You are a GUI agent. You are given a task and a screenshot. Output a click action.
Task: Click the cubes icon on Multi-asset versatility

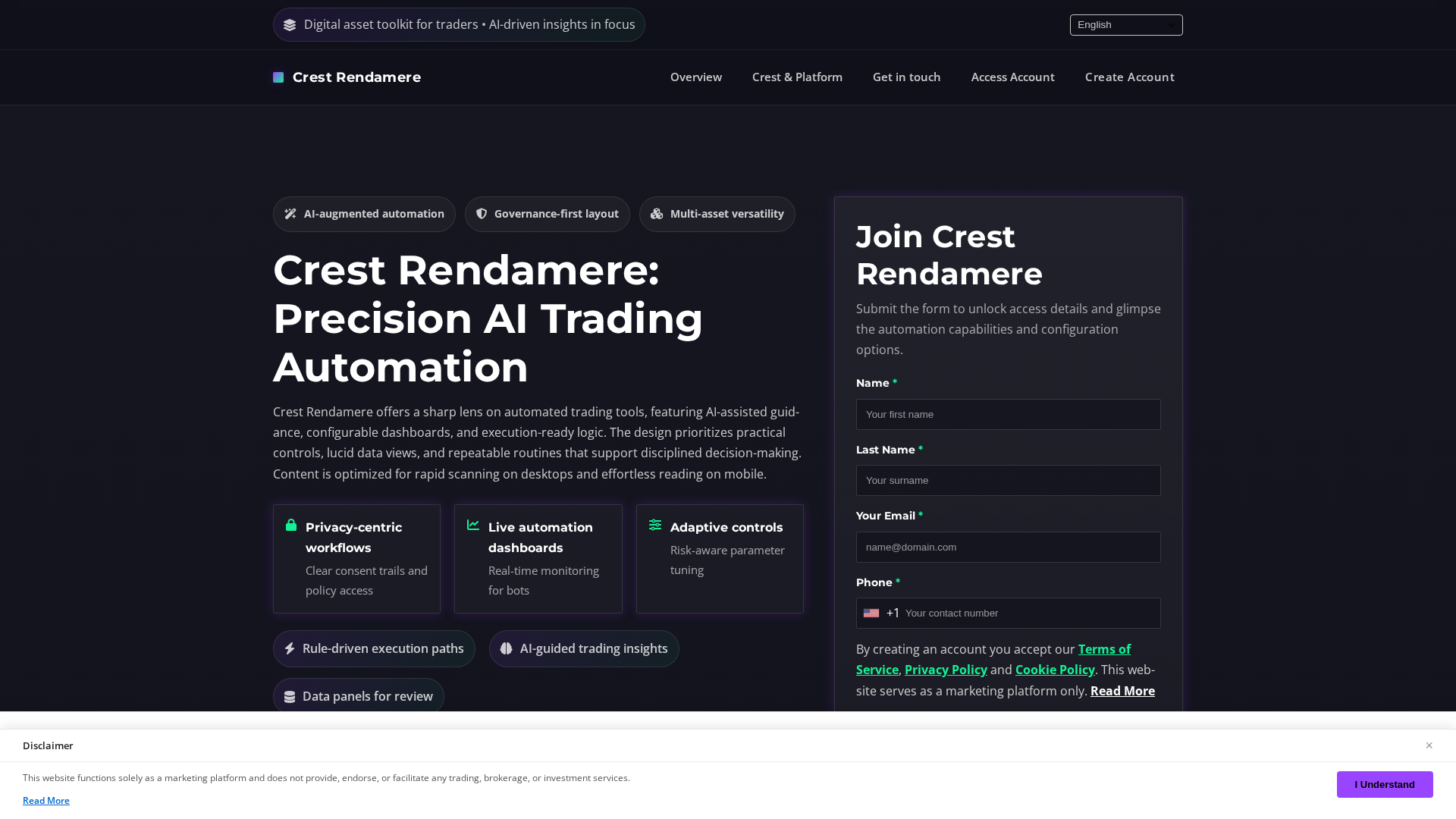[x=657, y=214]
